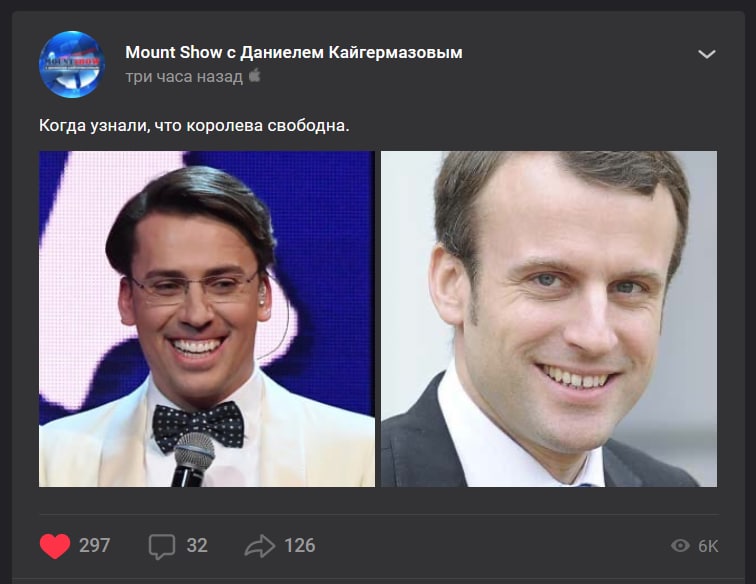Click the caption 'Когда узнали, что королева свободна.'

194,126
